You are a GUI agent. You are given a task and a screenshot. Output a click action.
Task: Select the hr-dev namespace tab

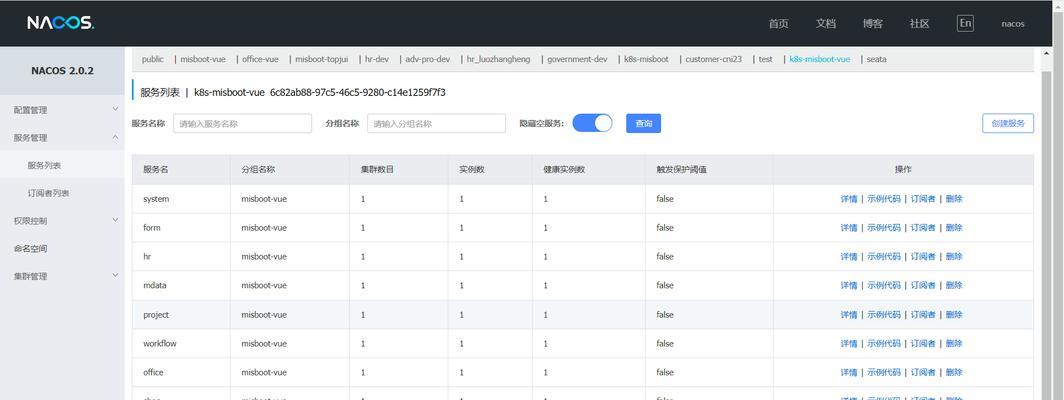[377, 59]
